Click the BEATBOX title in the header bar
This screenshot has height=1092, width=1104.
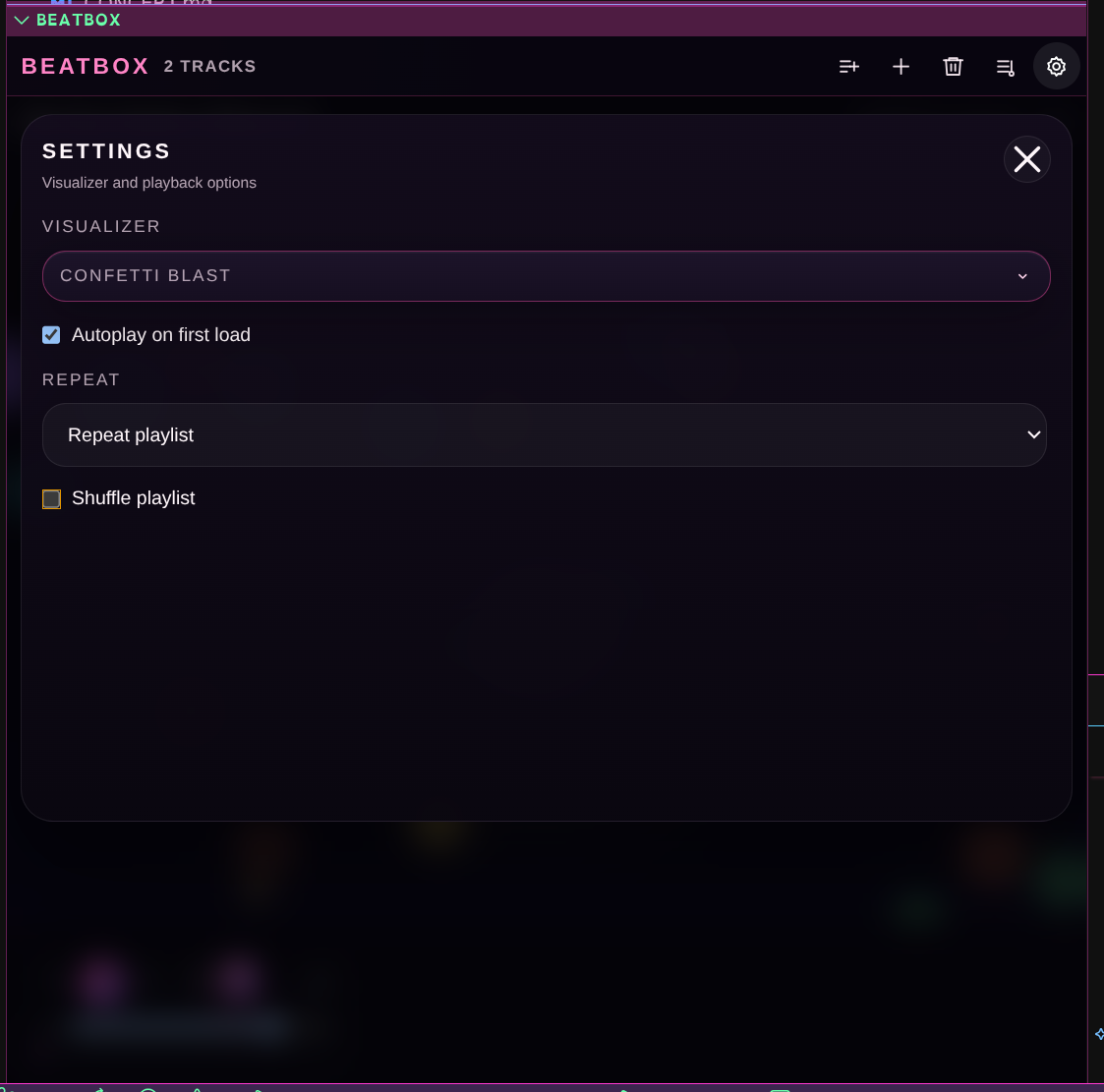pos(85,66)
